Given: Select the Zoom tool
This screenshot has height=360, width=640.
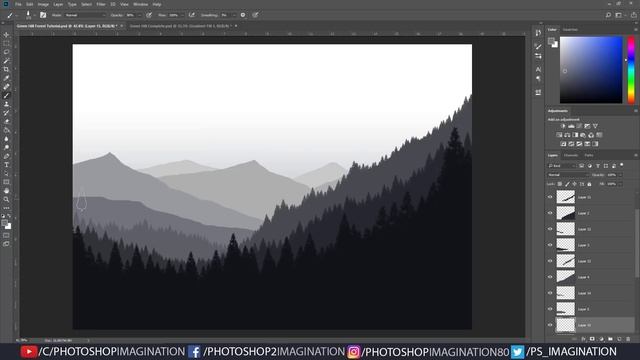Looking at the screenshot, I should [x=6, y=200].
